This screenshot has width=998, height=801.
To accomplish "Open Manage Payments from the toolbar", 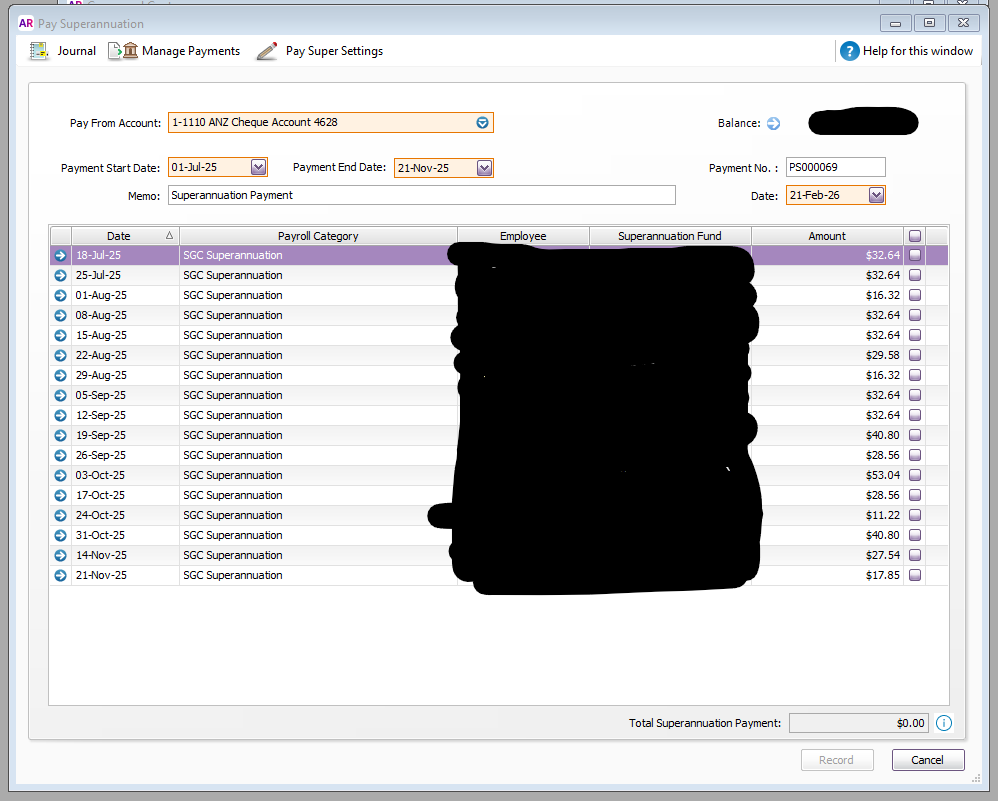I will point(123,51).
